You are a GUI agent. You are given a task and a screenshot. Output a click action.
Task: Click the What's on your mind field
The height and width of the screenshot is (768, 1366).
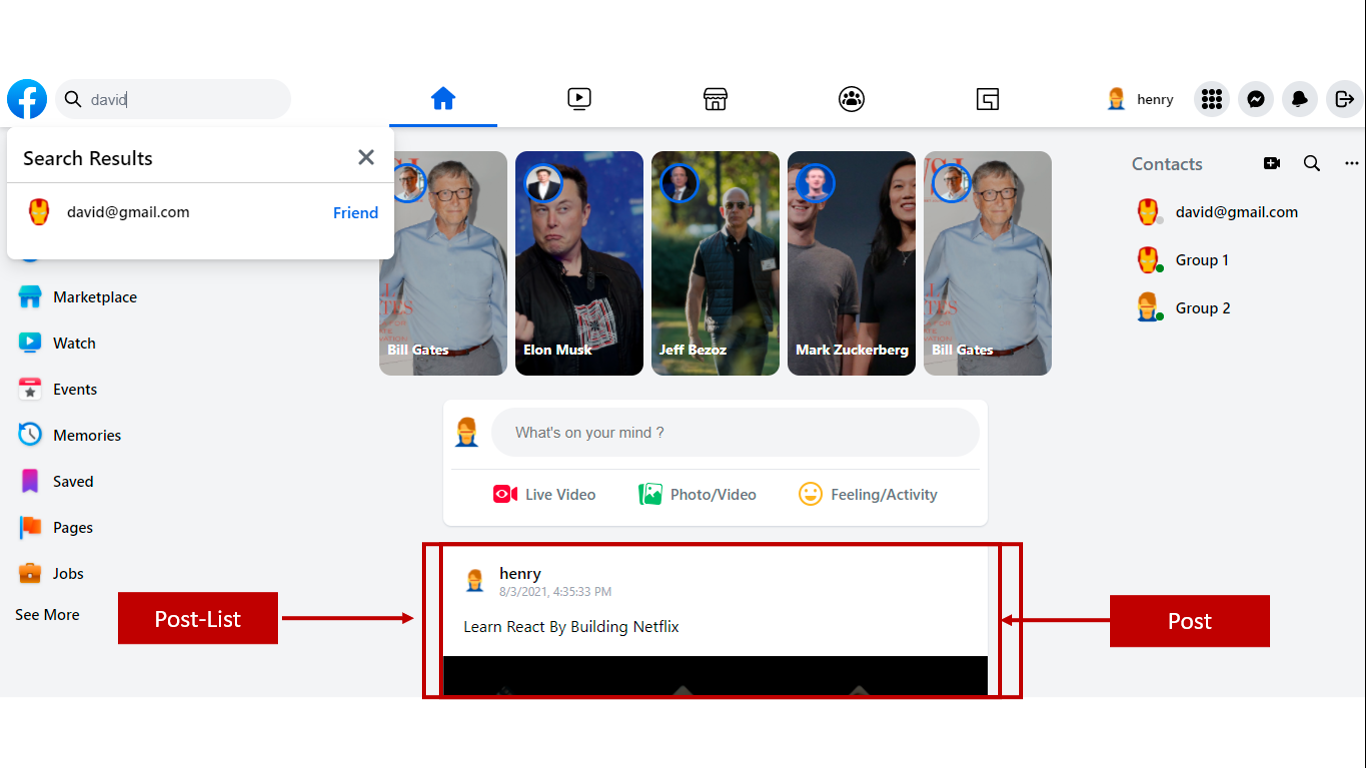tap(735, 433)
